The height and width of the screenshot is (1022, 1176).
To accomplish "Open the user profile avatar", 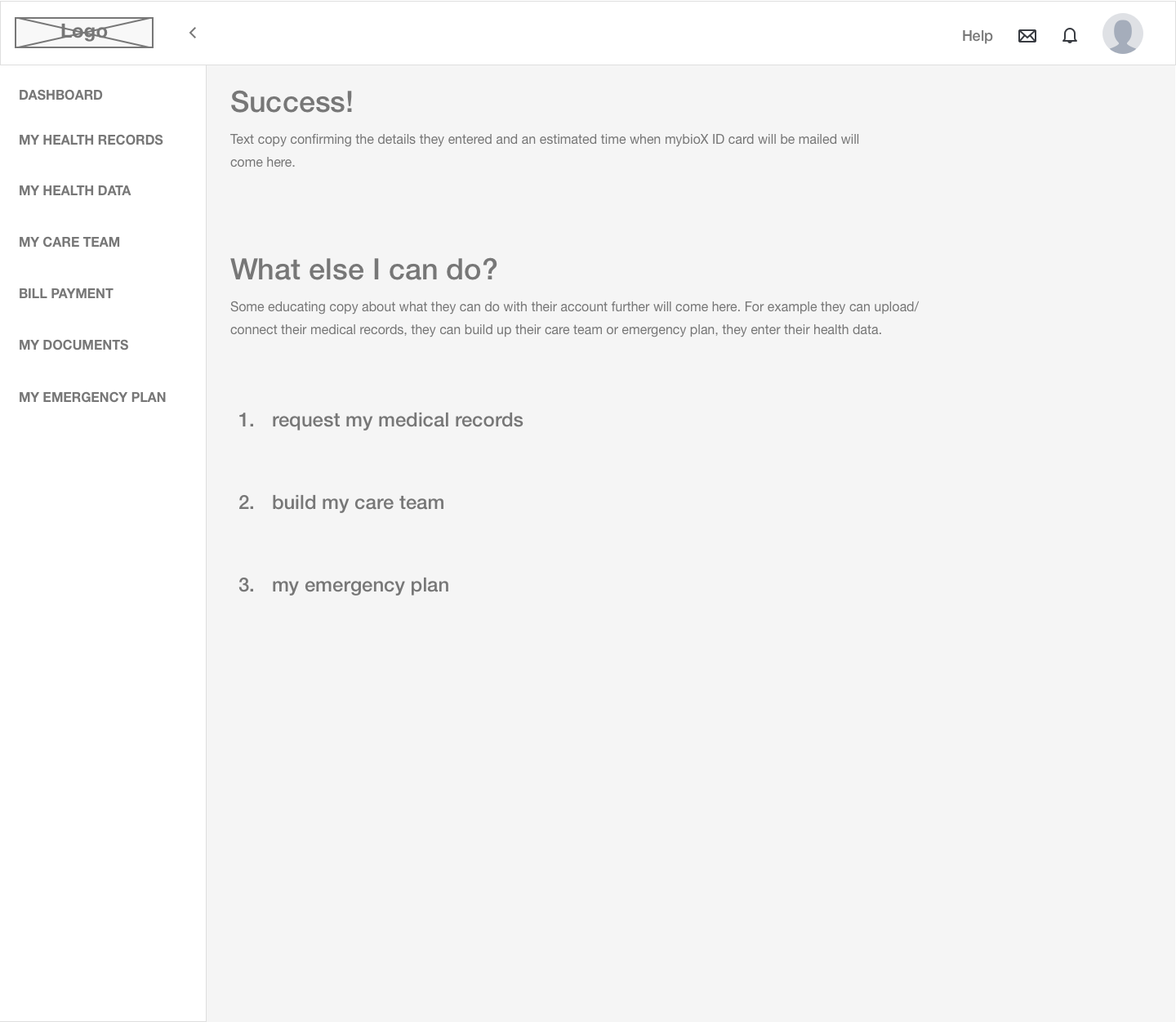I will tap(1122, 33).
